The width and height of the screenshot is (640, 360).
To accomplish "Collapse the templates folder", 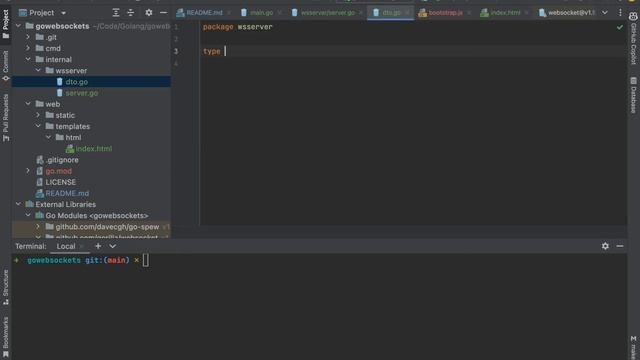I will click(x=38, y=126).
